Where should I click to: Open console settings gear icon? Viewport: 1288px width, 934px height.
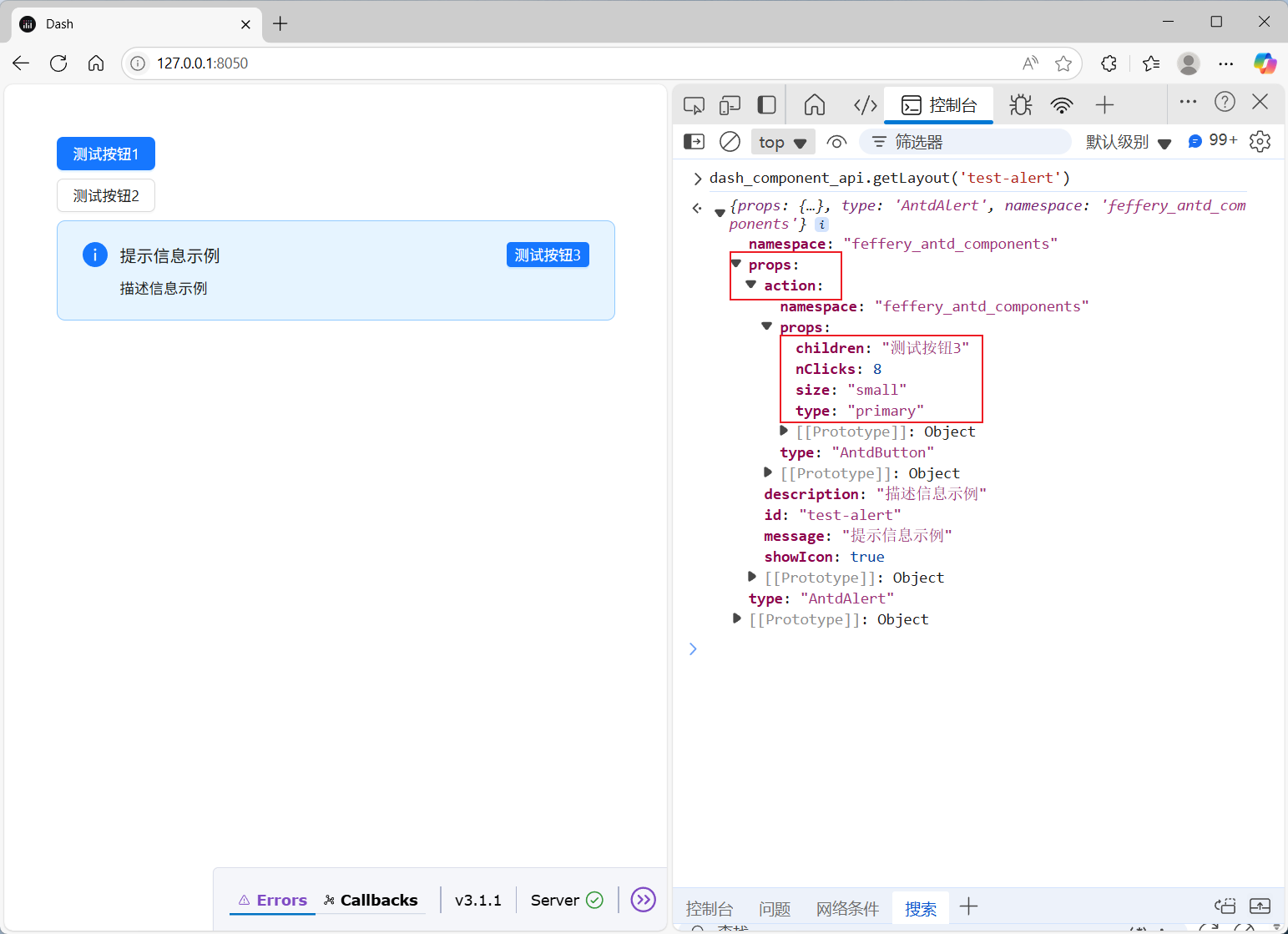[1260, 142]
